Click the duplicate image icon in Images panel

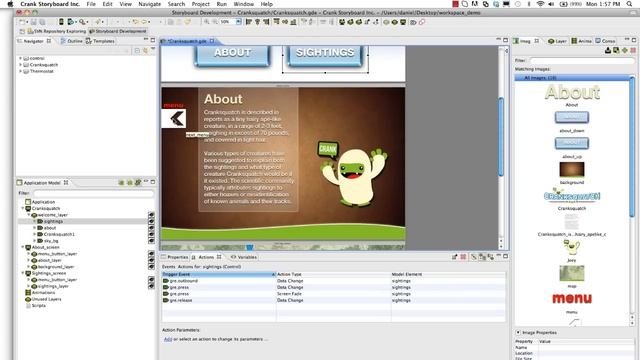(616, 50)
